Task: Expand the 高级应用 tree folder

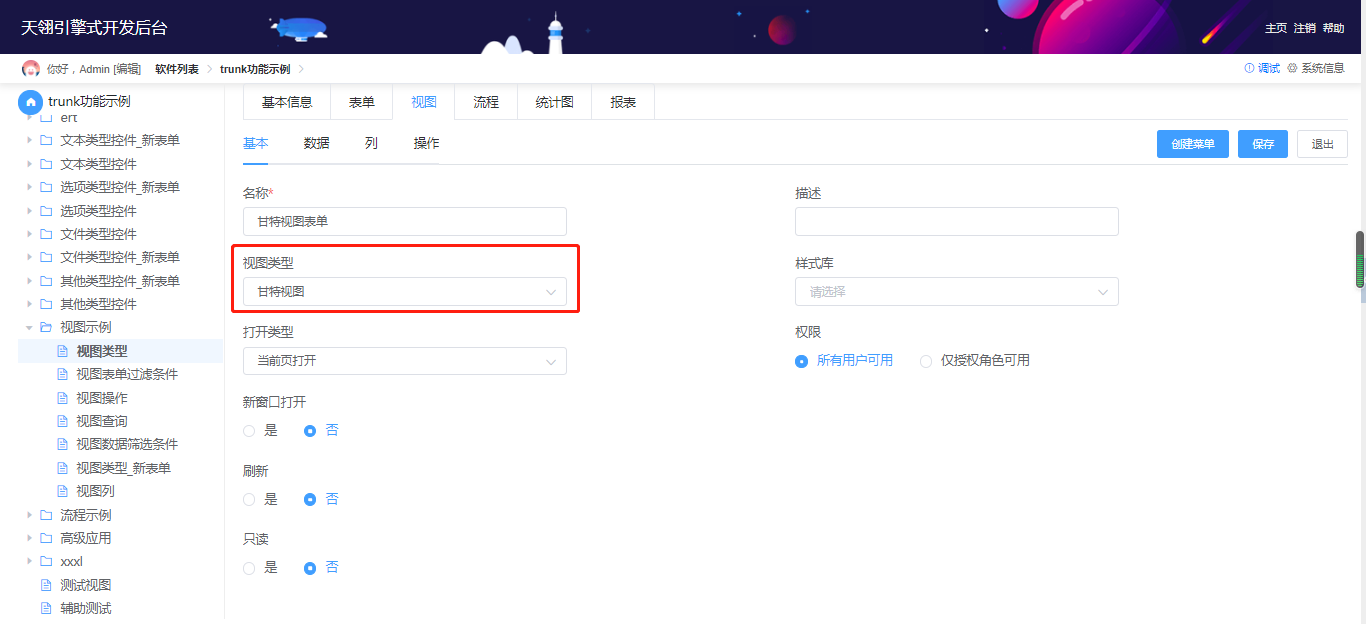Action: [x=29, y=538]
